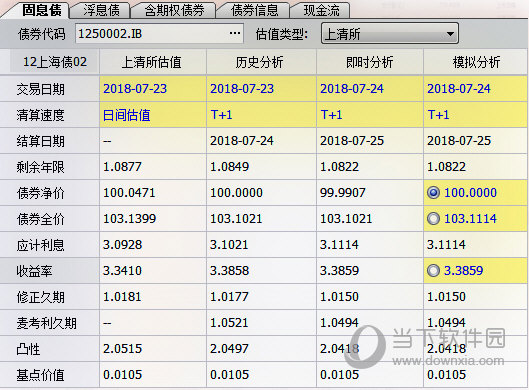Viewport: 529px width, 390px height.
Task: Open the 现金流 tab
Action: pyautogui.click(x=321, y=10)
